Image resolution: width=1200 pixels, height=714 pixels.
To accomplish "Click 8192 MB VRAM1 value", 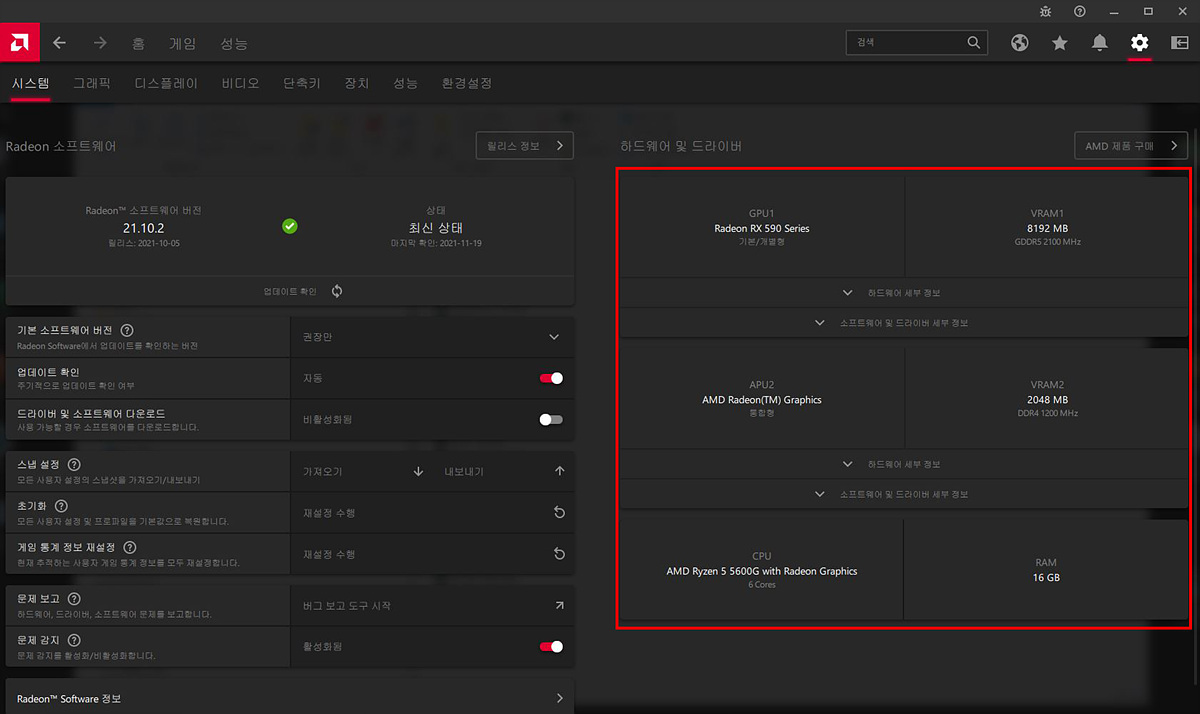I will [x=1047, y=228].
